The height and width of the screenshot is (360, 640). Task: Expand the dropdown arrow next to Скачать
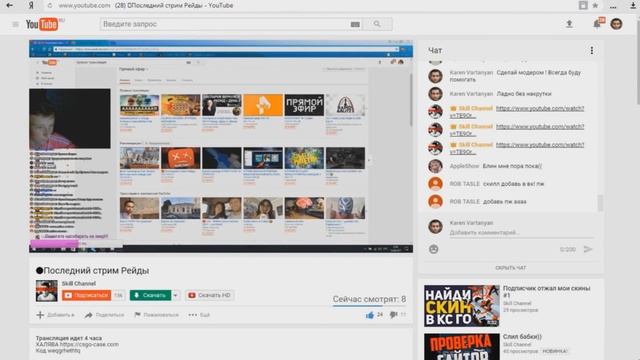coord(176,295)
